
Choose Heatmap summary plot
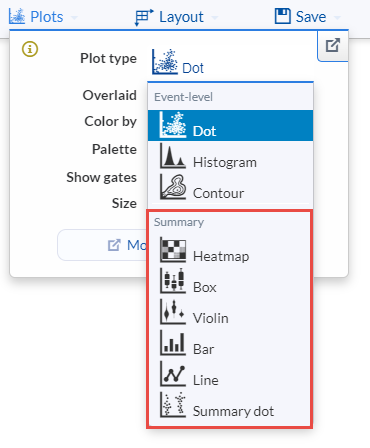230,250
